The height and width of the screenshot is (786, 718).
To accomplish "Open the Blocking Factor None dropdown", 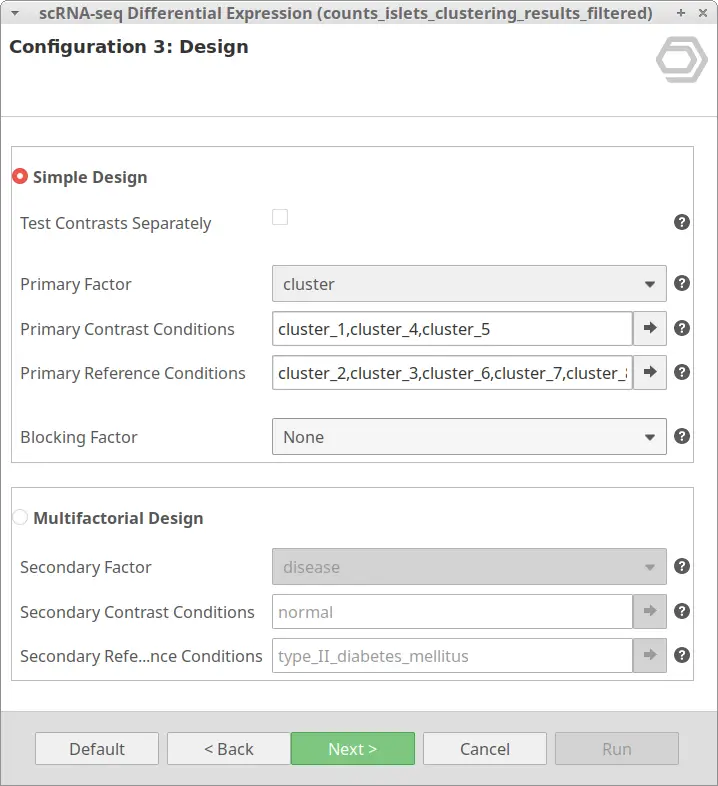I will 469,437.
